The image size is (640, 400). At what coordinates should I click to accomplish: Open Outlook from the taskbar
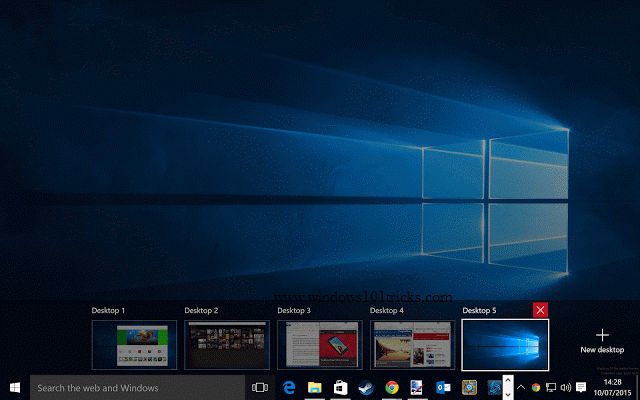click(444, 387)
